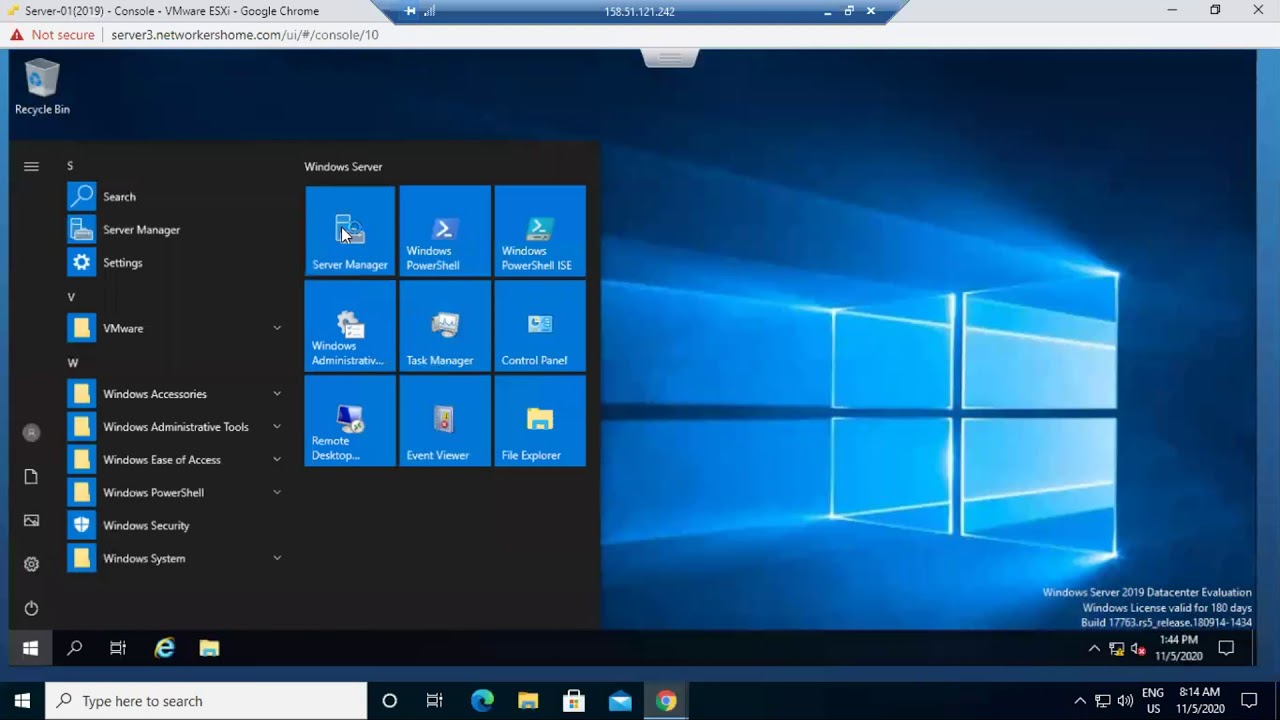
Task: Open Mail on the host taskbar
Action: coord(620,701)
